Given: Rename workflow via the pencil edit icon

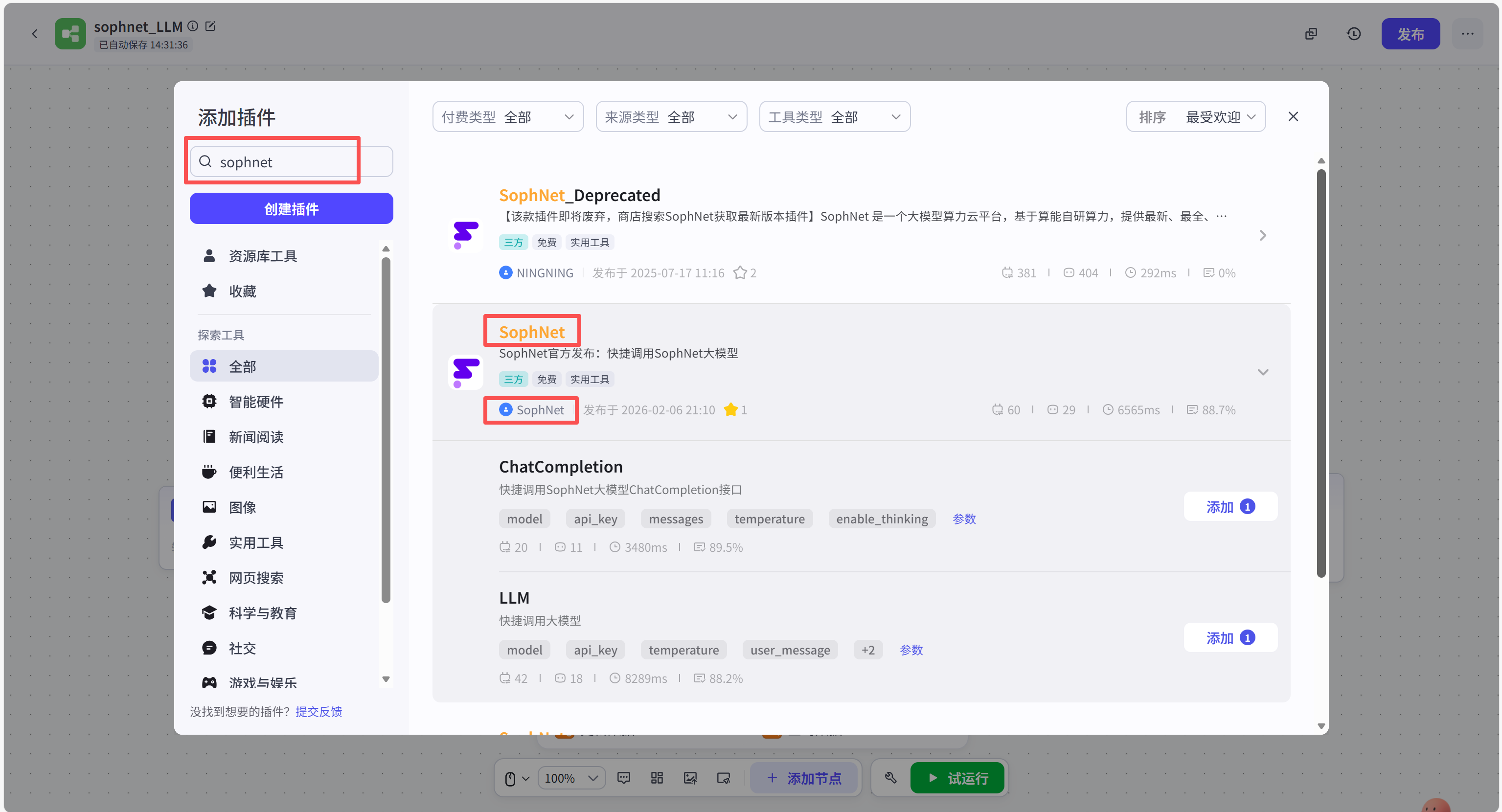Looking at the screenshot, I should click(210, 25).
